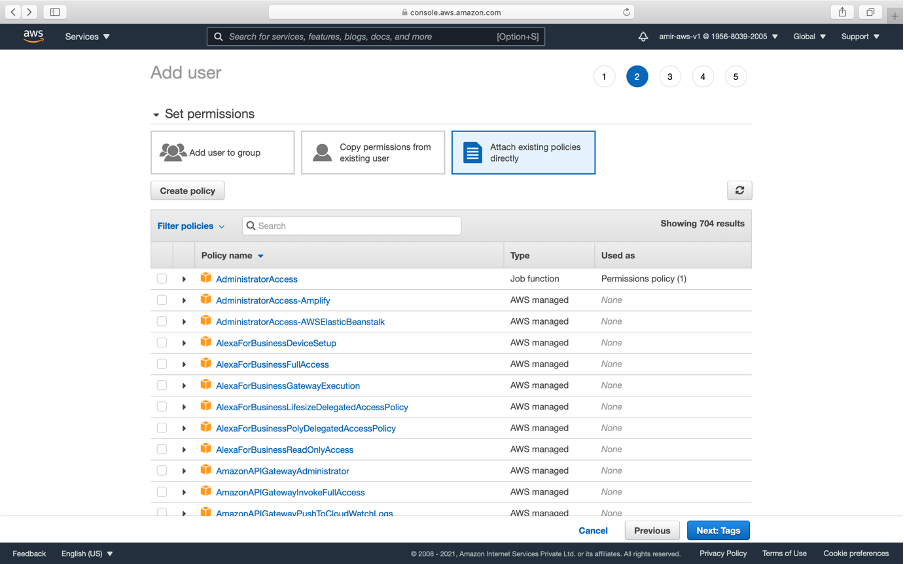Click the search magnifier in policy search

click(x=251, y=225)
